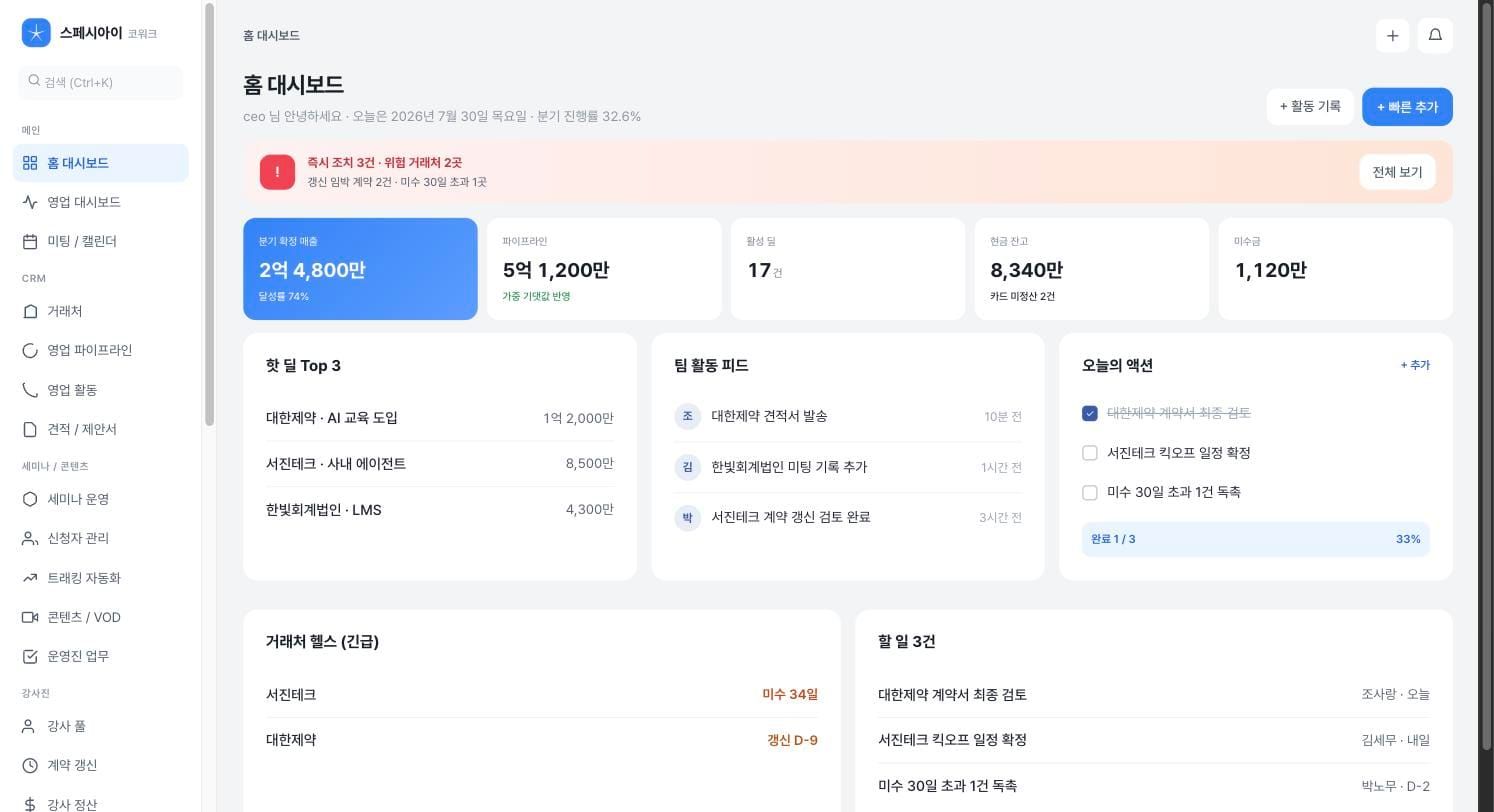Click 서진테크 row in 거래처 헬스
The image size is (1494, 812).
click(542, 694)
